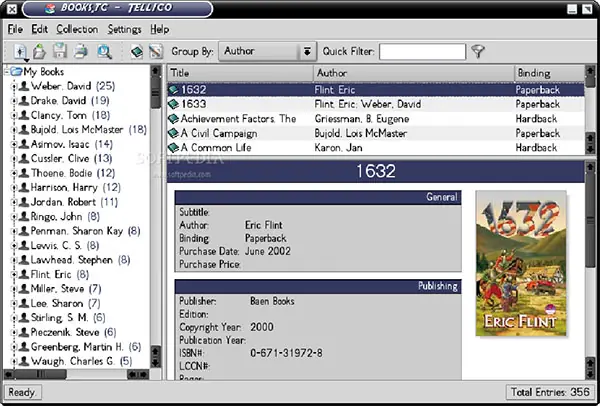Open the Help menu
The height and width of the screenshot is (406, 600).
click(160, 29)
